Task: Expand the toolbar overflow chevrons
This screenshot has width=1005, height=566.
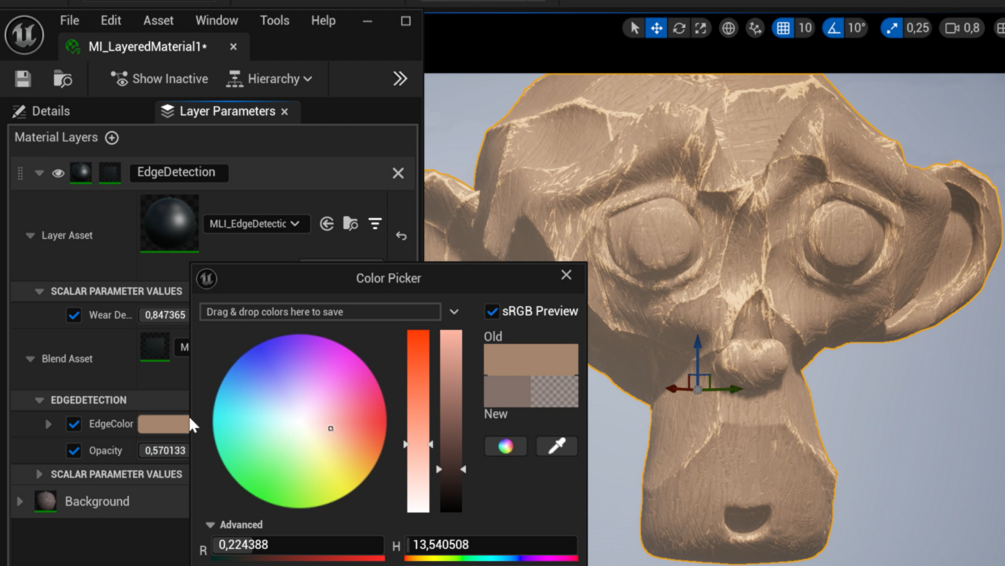Action: tap(400, 79)
